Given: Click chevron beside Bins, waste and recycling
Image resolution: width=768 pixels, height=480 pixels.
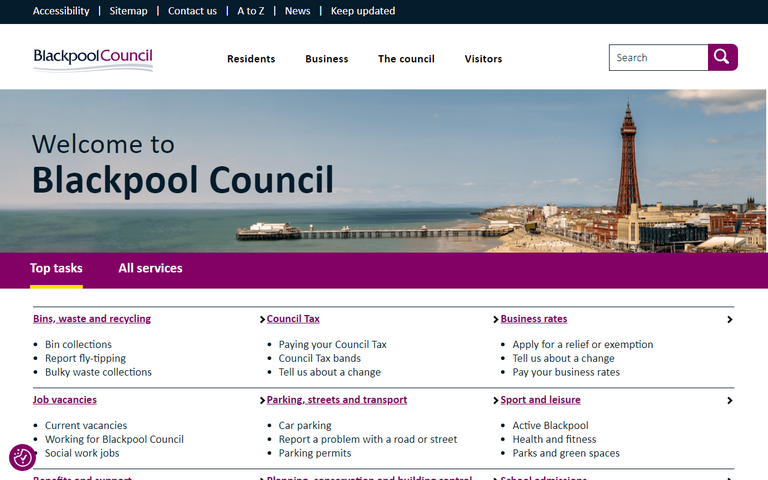Looking at the screenshot, I should coord(262,320).
